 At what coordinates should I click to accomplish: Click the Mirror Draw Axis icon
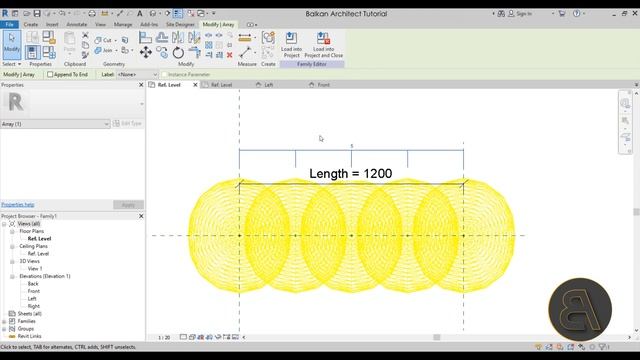tap(194, 38)
